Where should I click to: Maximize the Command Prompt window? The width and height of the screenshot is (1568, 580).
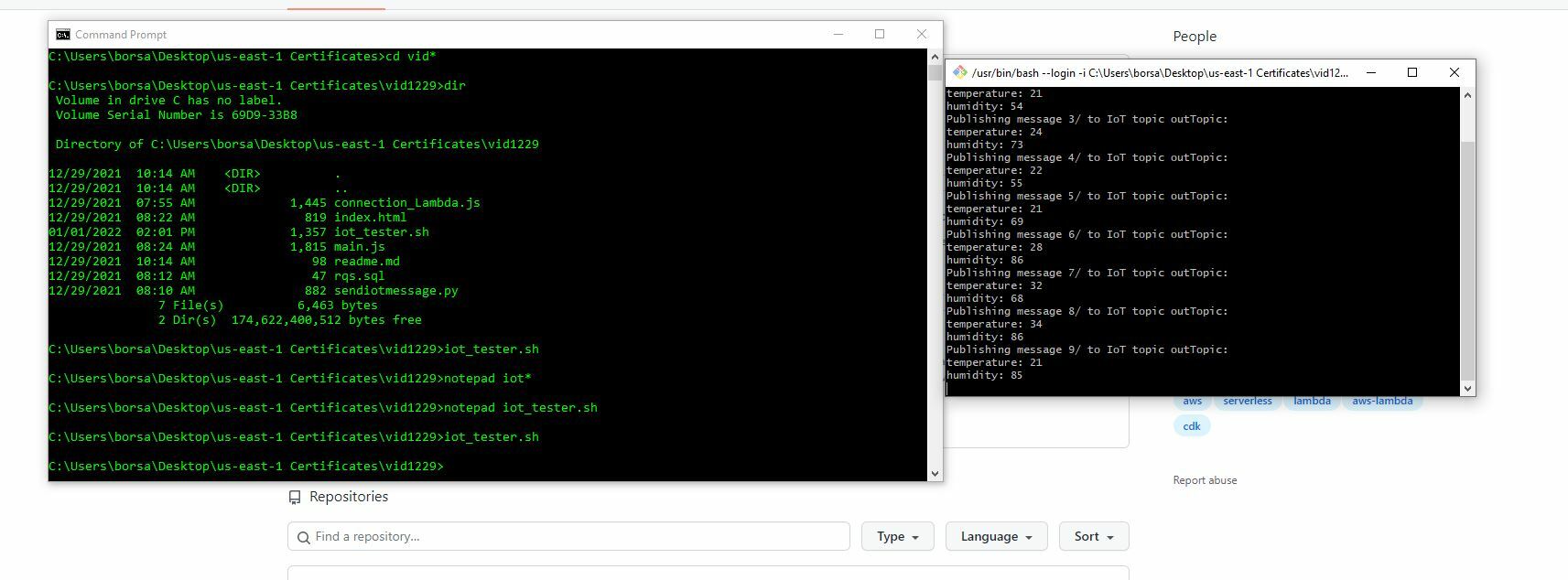tap(880, 35)
